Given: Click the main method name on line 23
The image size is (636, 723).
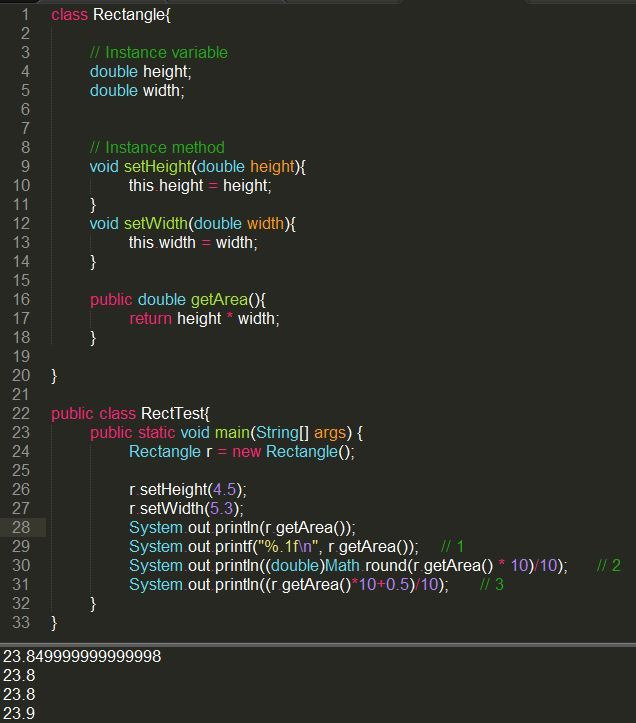Looking at the screenshot, I should coord(232,433).
